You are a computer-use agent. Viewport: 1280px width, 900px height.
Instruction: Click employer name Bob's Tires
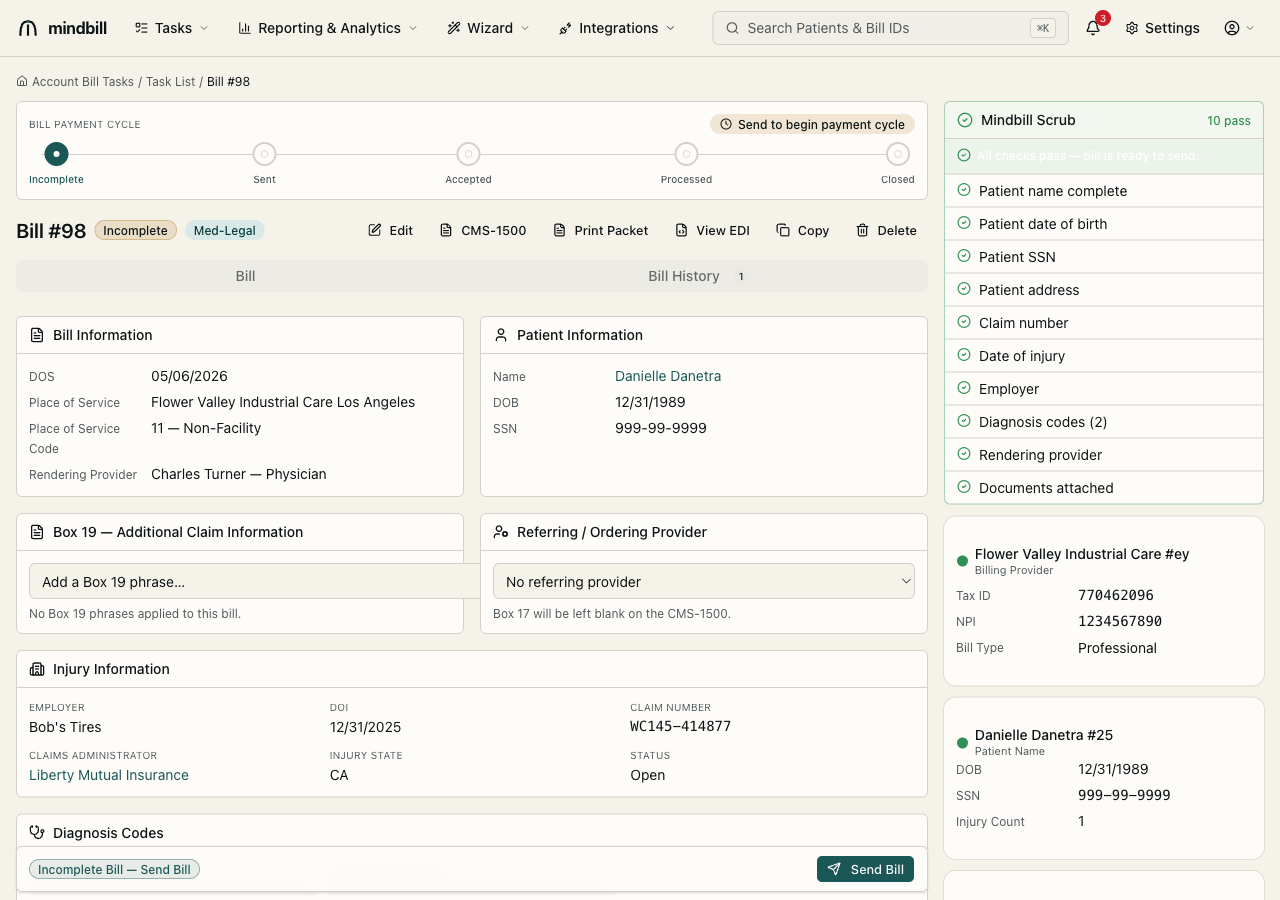[65, 727]
